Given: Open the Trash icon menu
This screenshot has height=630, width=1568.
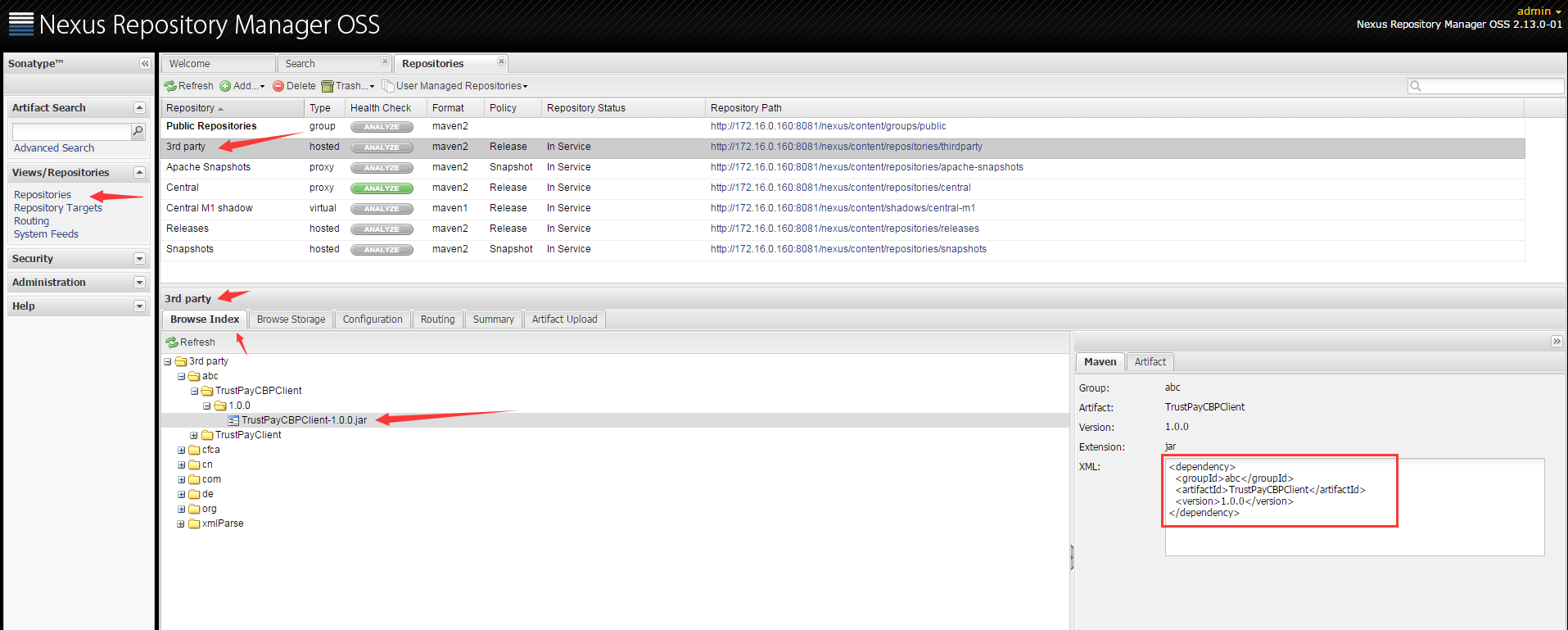Looking at the screenshot, I should 328,86.
